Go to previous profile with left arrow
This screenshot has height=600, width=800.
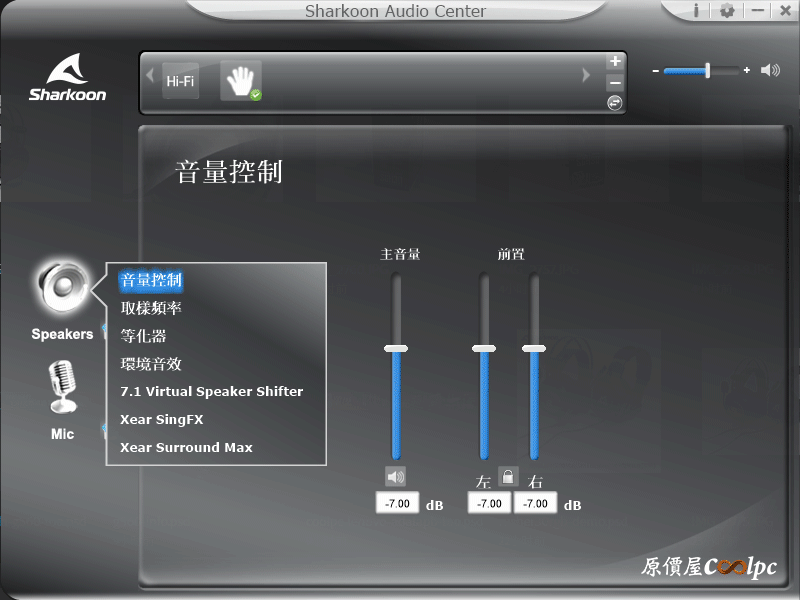(x=150, y=76)
